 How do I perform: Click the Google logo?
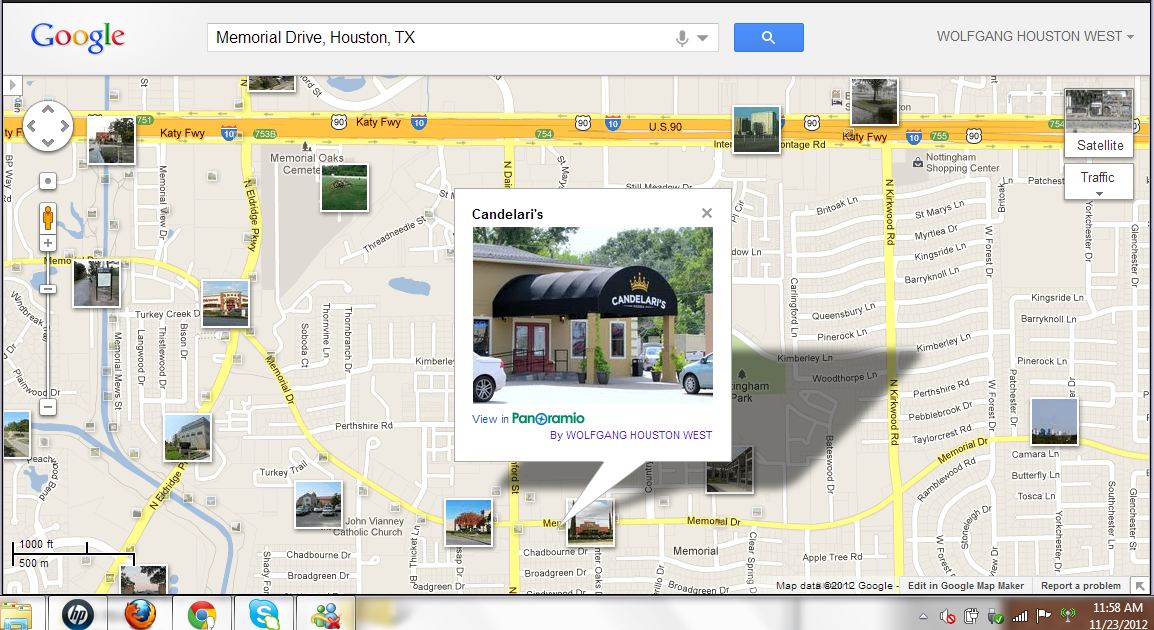tap(78, 37)
